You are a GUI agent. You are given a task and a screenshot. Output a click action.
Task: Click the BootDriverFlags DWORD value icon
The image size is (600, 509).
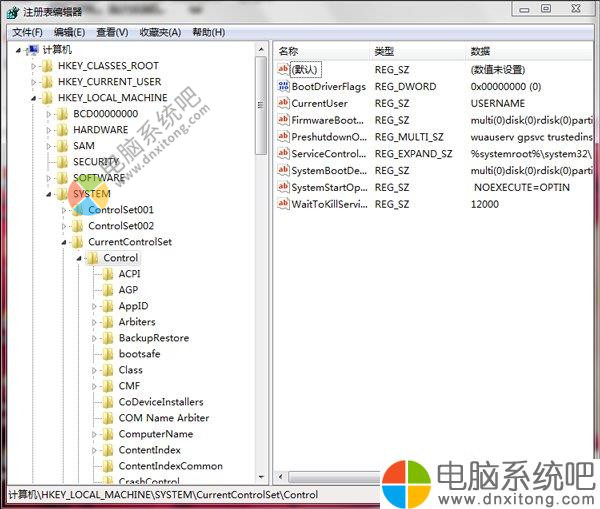[x=283, y=87]
